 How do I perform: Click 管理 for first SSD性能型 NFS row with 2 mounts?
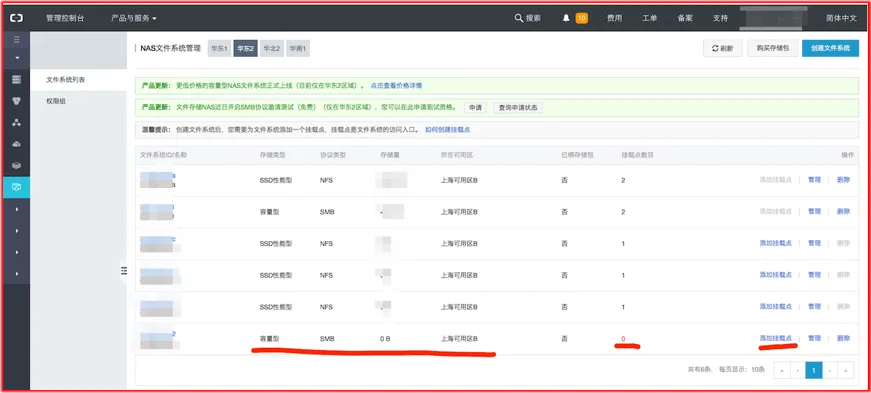coord(814,180)
